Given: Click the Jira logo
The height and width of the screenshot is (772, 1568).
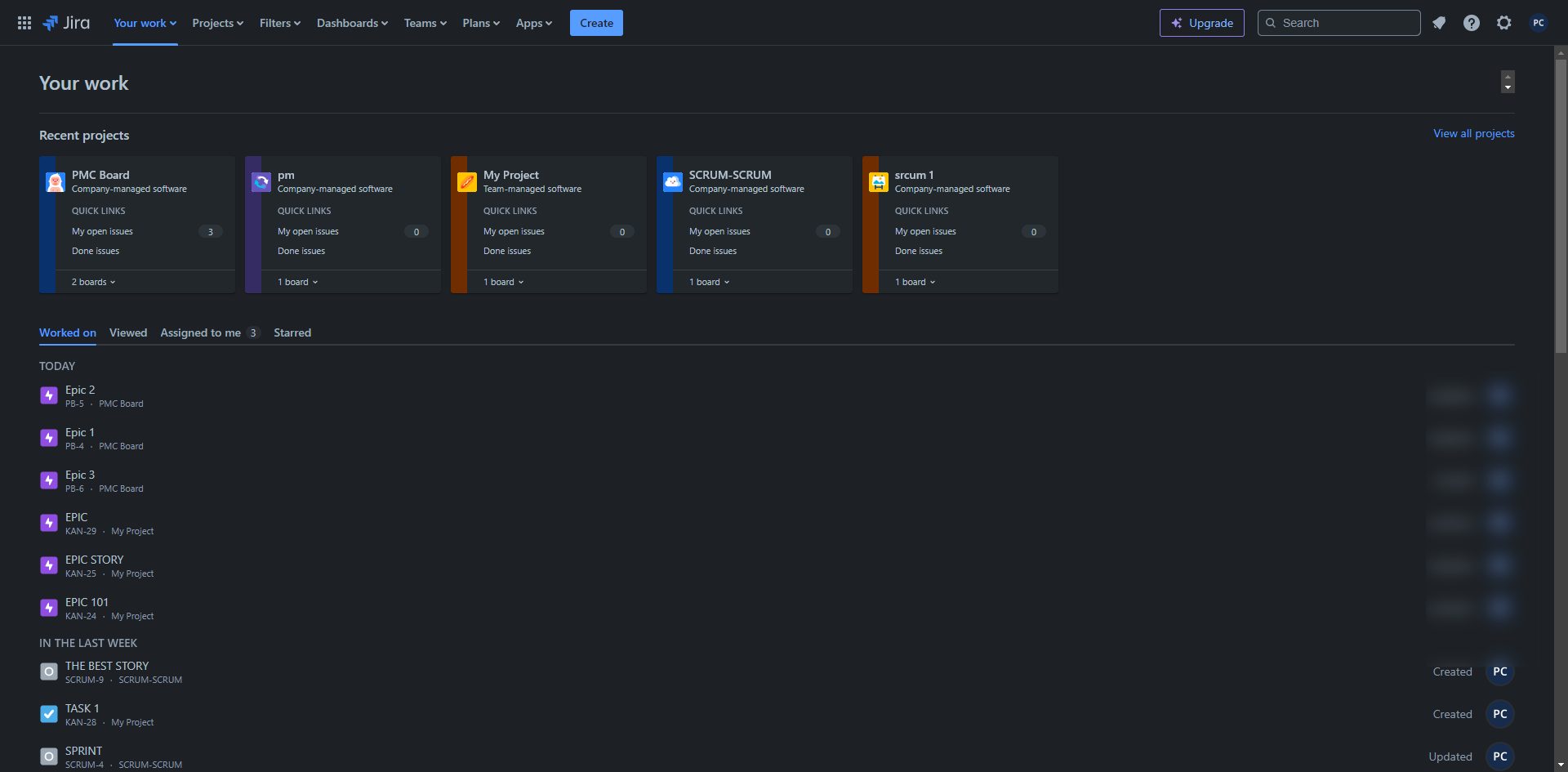Looking at the screenshot, I should (66, 23).
